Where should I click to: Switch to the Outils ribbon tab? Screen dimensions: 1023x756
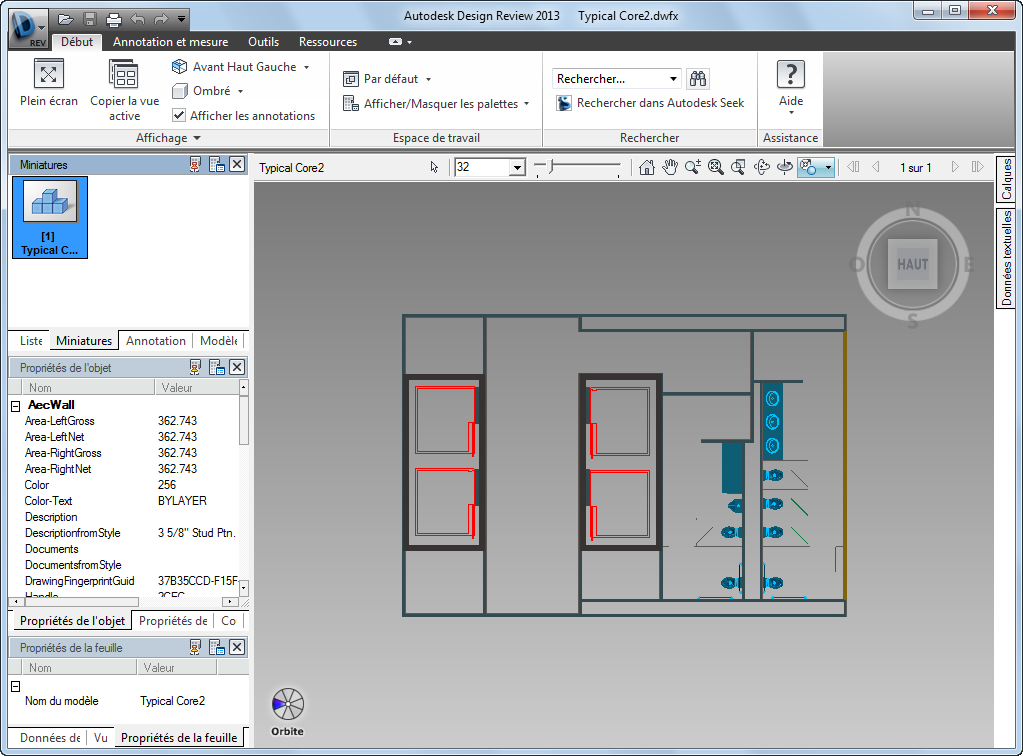tap(264, 42)
